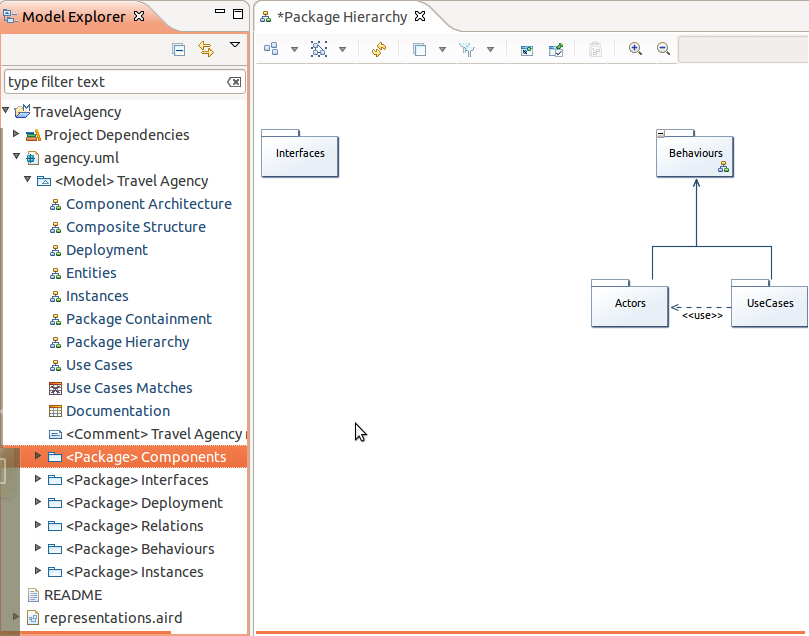Select the Use Cases Matches table

[x=129, y=388]
